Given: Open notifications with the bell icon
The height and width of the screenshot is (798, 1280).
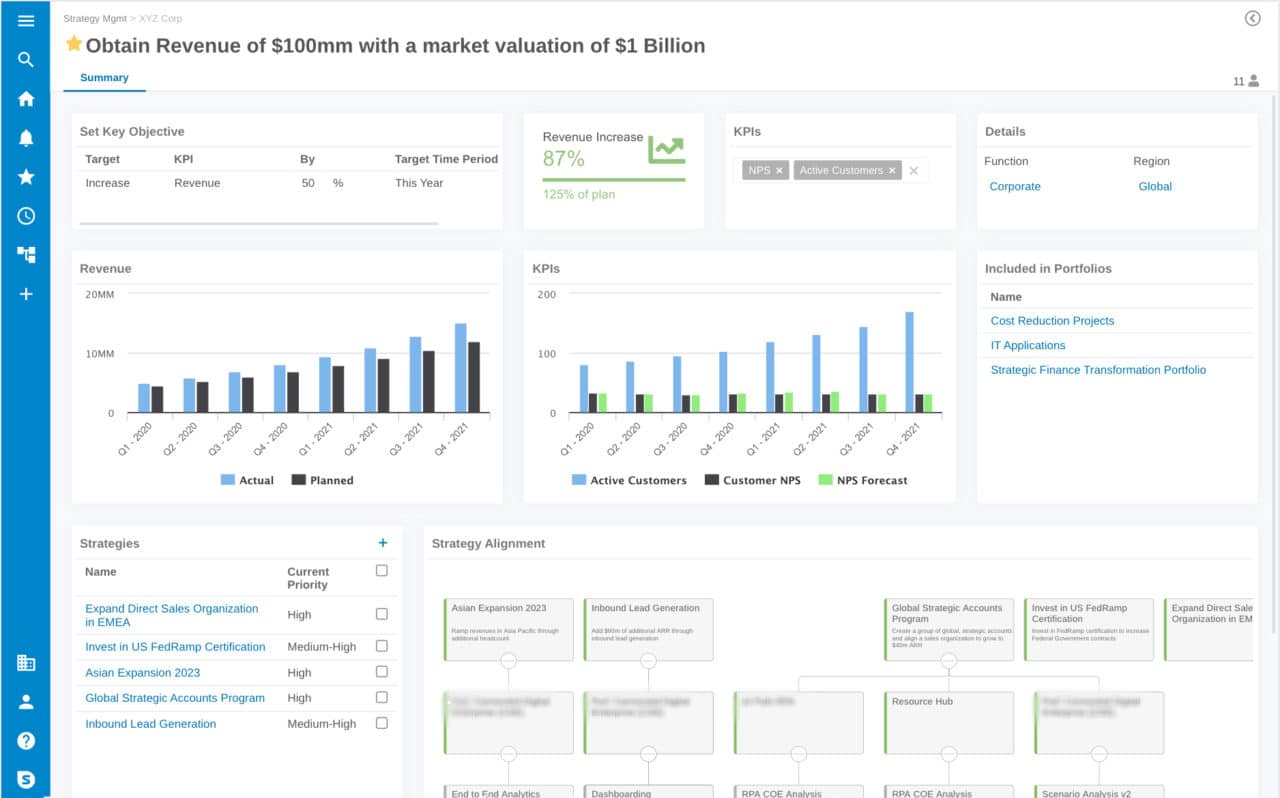Looking at the screenshot, I should click(x=26, y=137).
